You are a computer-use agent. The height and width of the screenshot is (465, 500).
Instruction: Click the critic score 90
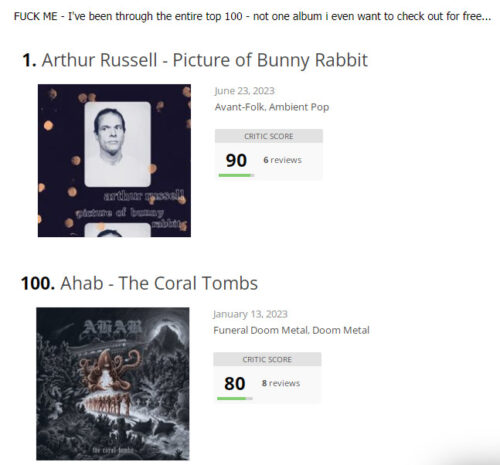(x=236, y=160)
